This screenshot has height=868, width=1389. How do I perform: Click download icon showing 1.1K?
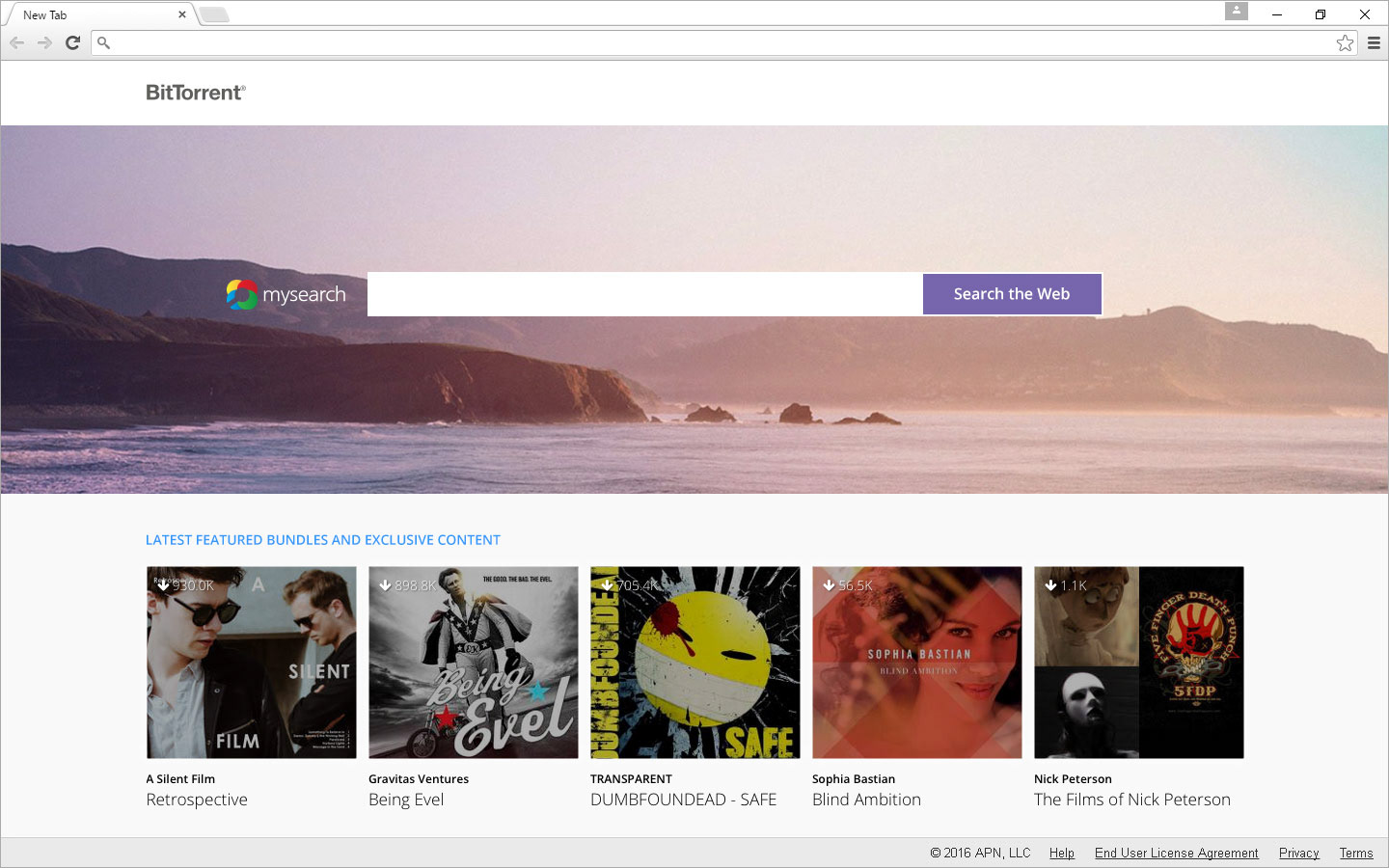click(x=1050, y=584)
